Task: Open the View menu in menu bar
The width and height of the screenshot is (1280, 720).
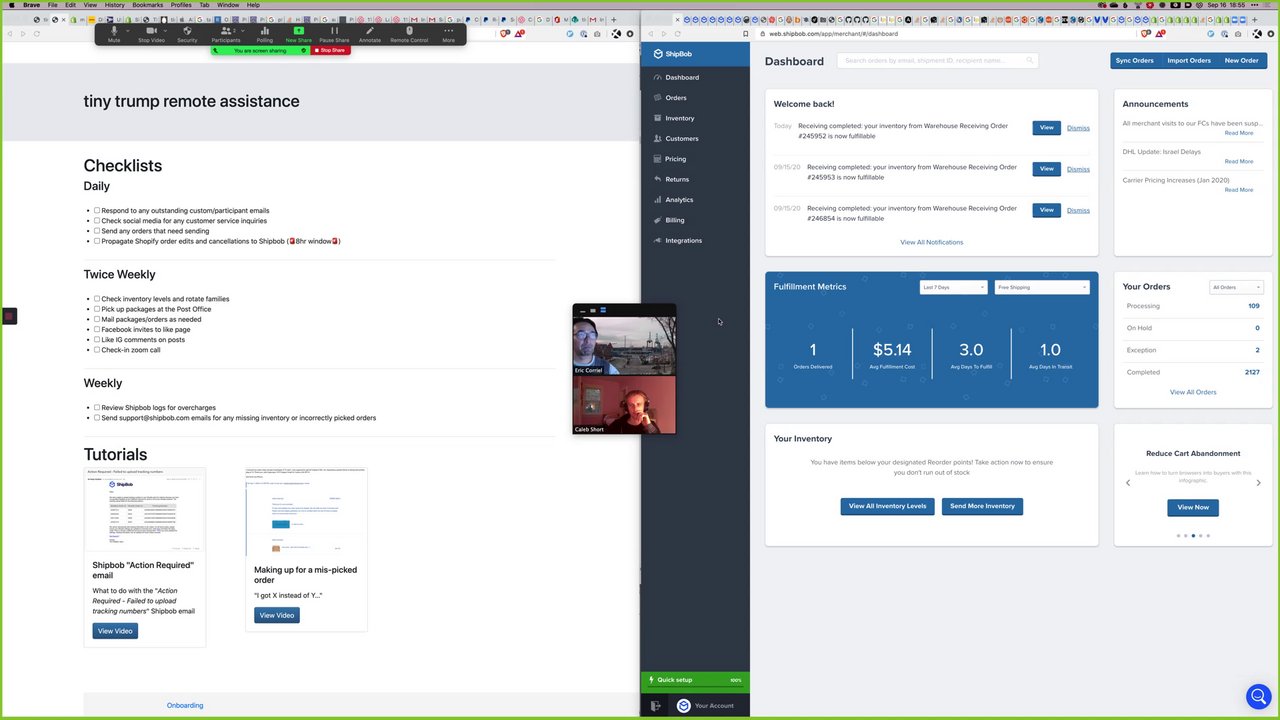Action: pyautogui.click(x=90, y=5)
